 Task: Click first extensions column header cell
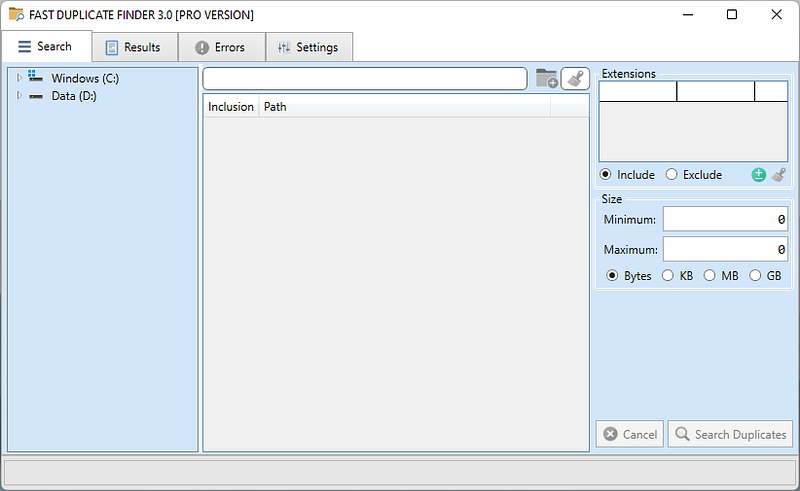pyautogui.click(x=638, y=91)
